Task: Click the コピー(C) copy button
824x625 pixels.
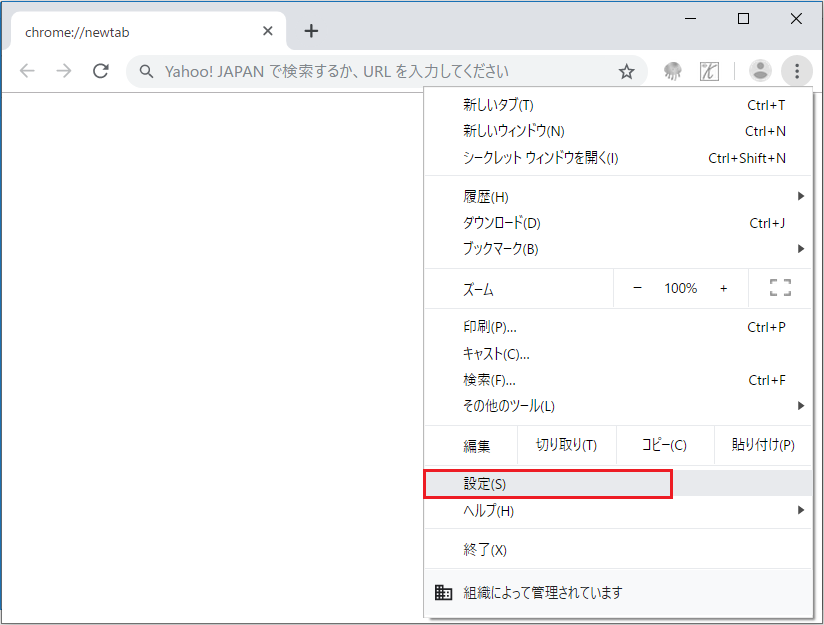Action: [664, 445]
